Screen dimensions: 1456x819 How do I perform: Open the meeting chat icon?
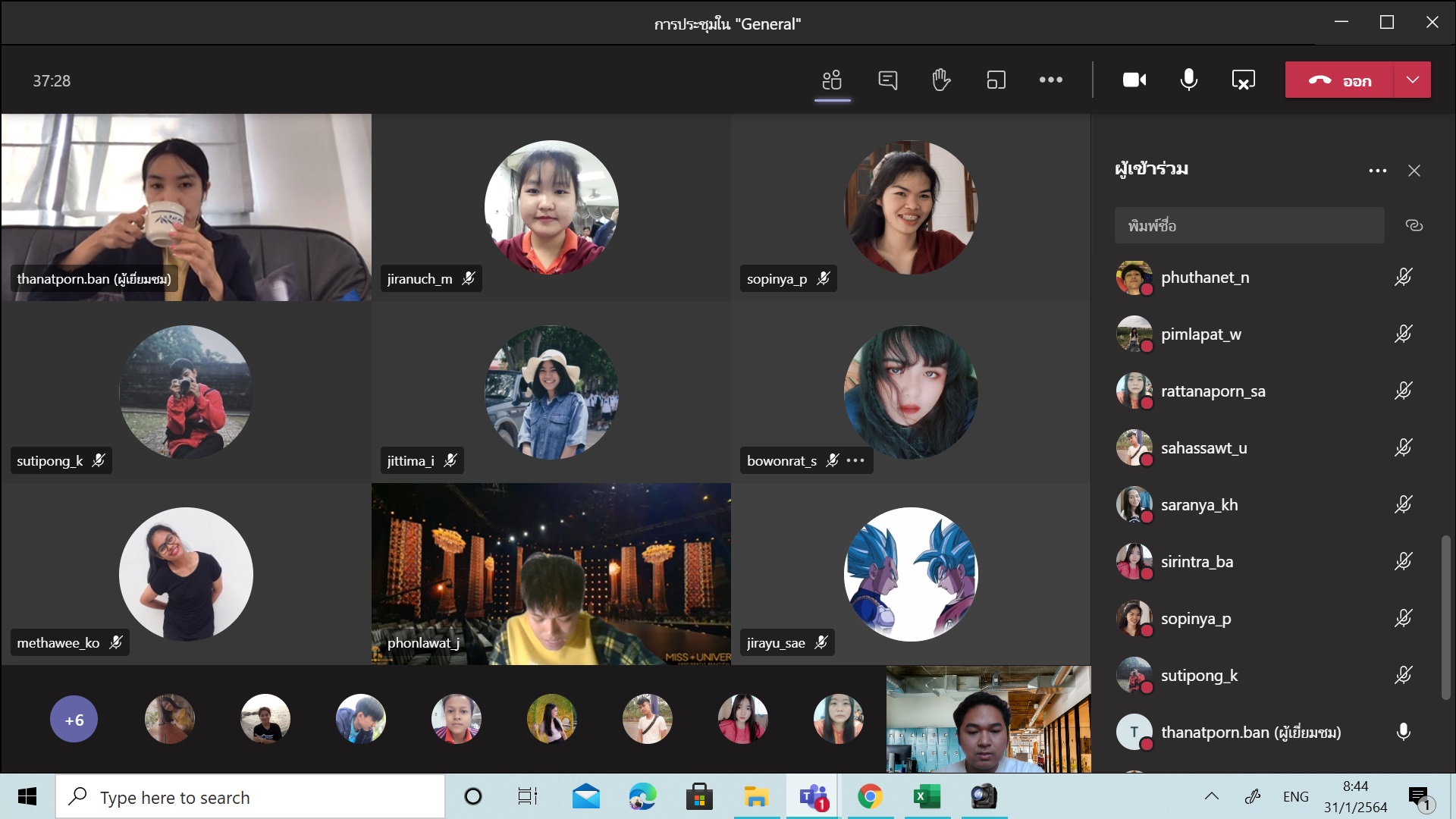[x=887, y=80]
